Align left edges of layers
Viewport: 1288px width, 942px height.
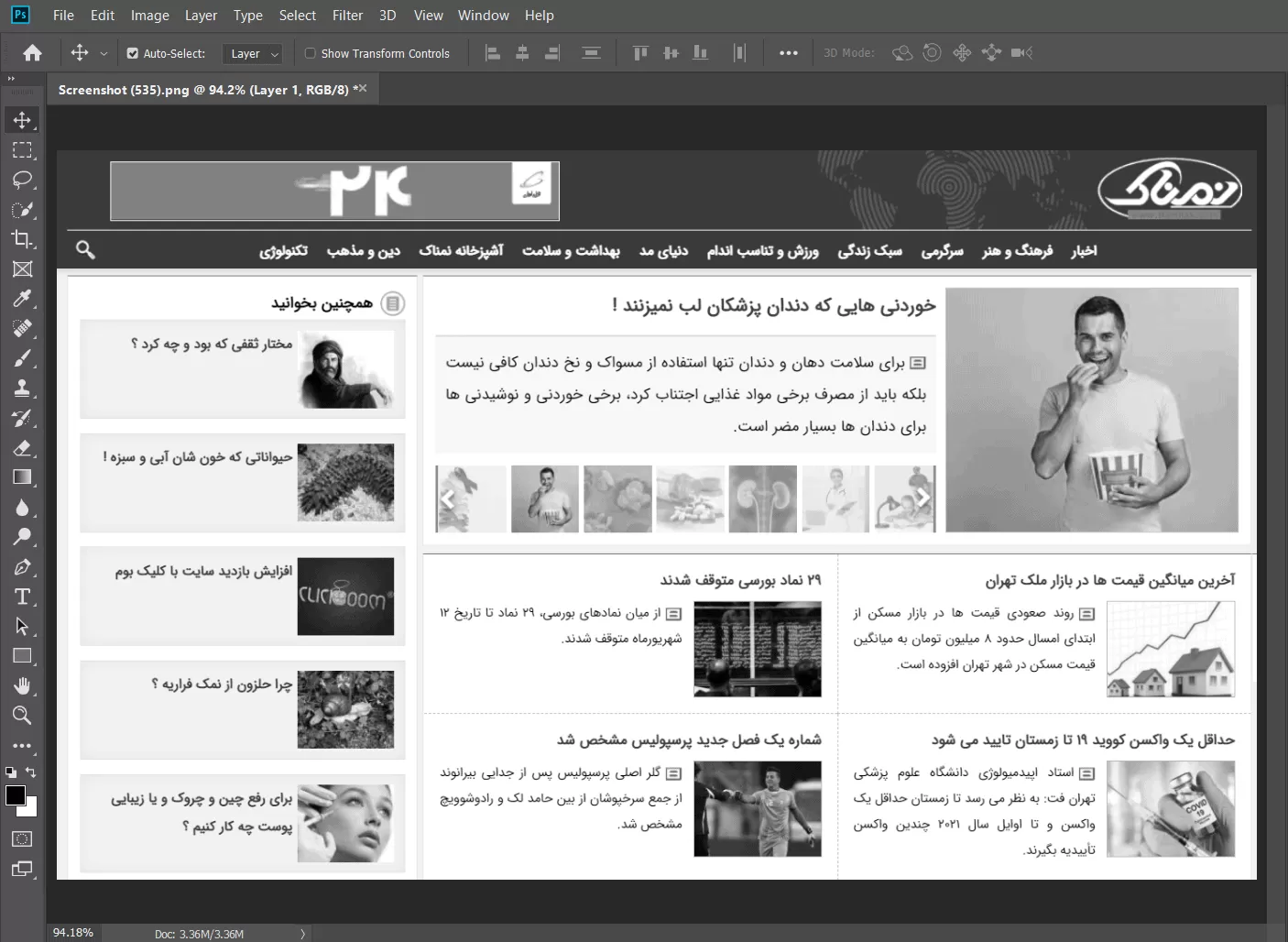point(493,53)
